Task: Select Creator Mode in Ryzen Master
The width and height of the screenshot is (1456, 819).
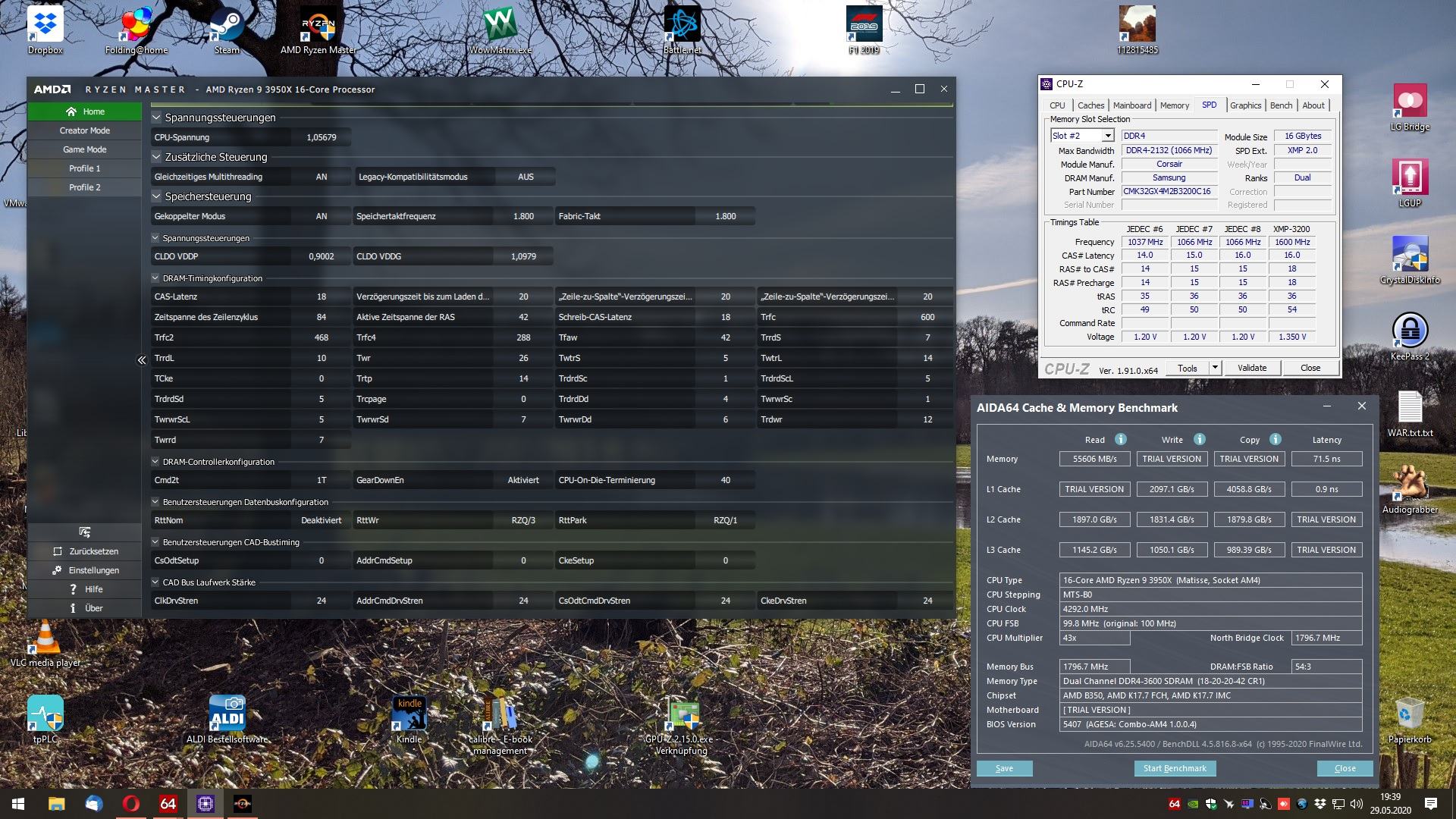Action: click(x=84, y=130)
